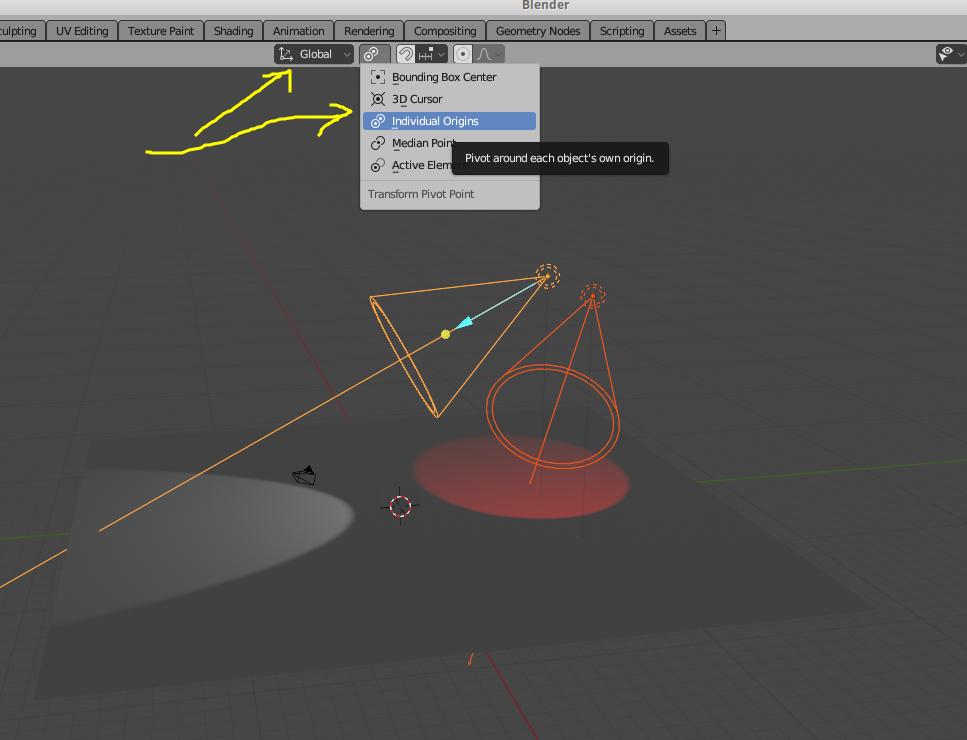Screen dimensions: 967x740
Task: Open the Global orientation dropdown
Action: 314,54
